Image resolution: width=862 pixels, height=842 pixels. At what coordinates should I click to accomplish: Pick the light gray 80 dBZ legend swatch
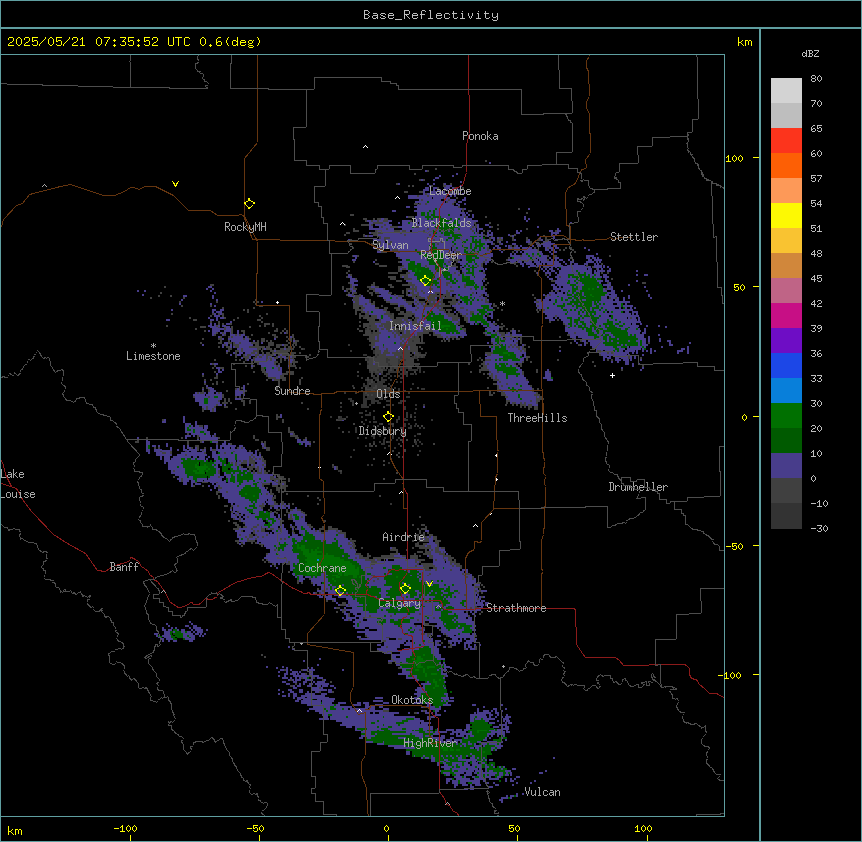point(786,91)
